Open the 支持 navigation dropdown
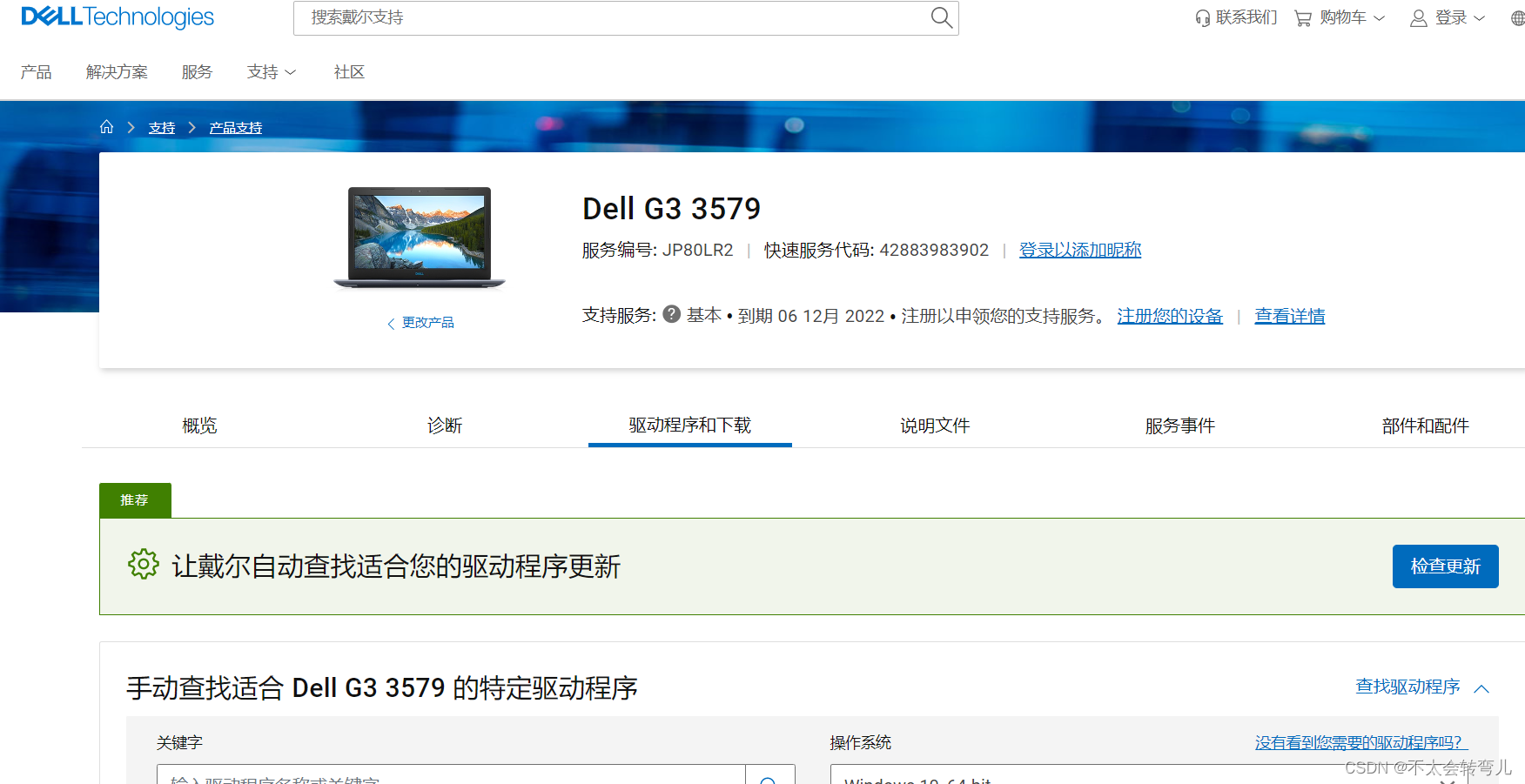Viewport: 1525px width, 784px height. click(x=272, y=72)
